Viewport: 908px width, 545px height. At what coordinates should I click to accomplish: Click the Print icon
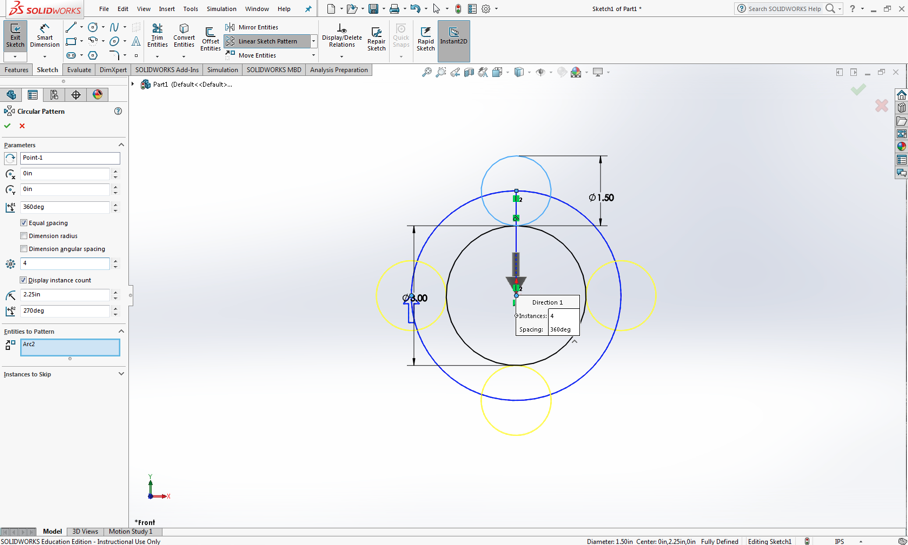pyautogui.click(x=394, y=9)
